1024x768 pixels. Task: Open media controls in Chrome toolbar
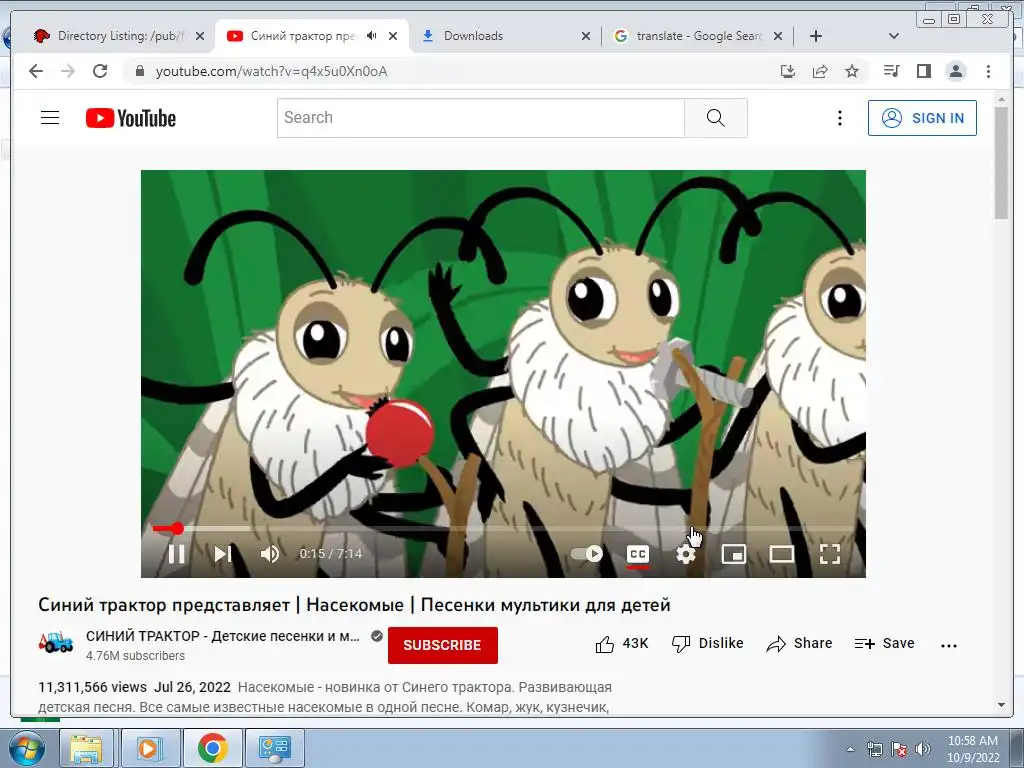tap(891, 71)
